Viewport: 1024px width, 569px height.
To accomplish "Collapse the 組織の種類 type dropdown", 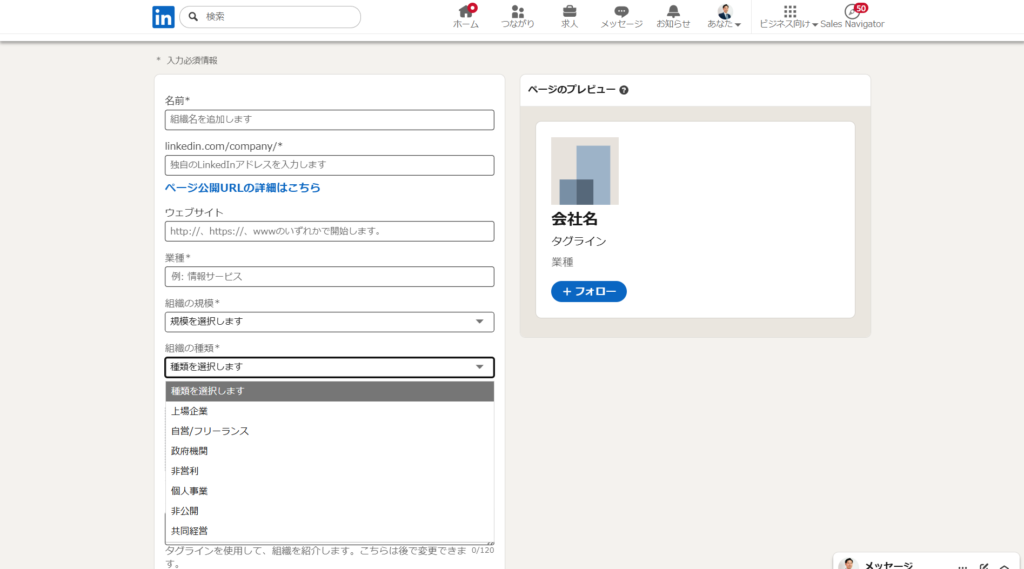I will (329, 367).
